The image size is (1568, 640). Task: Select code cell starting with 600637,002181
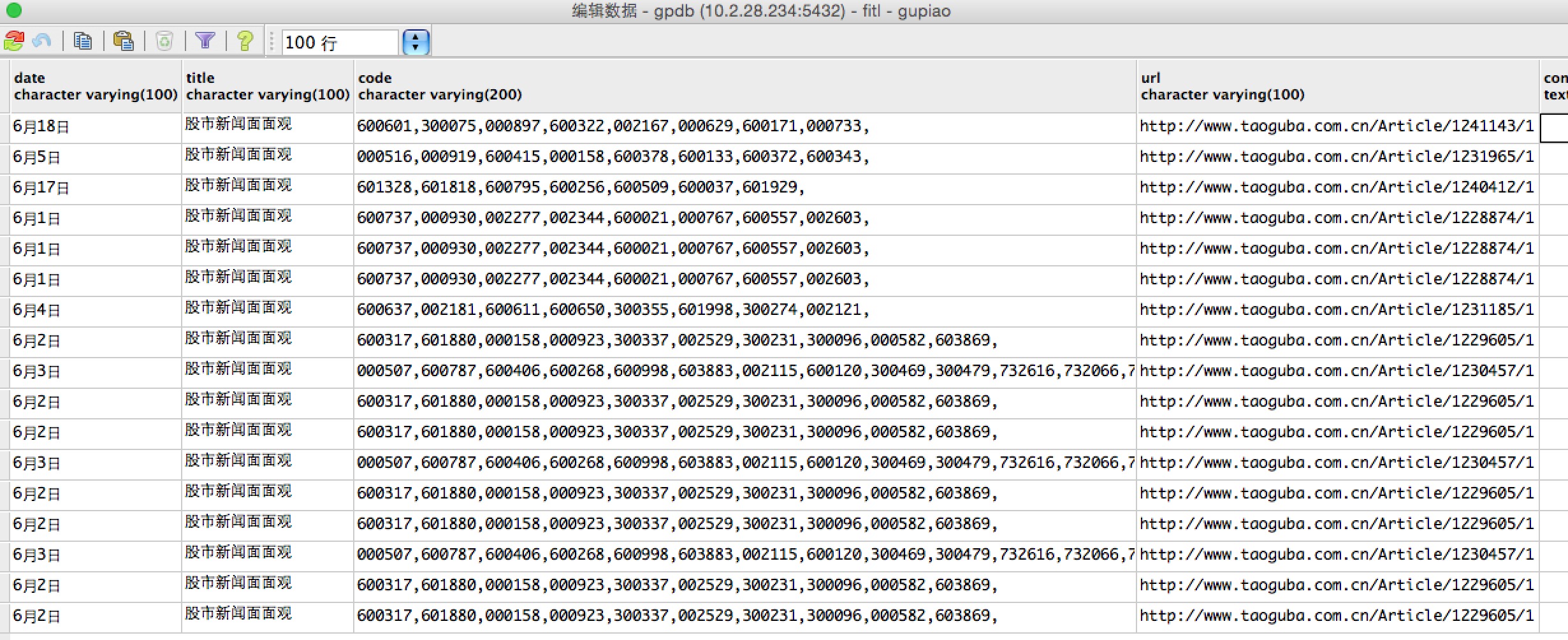pyautogui.click(x=745, y=310)
